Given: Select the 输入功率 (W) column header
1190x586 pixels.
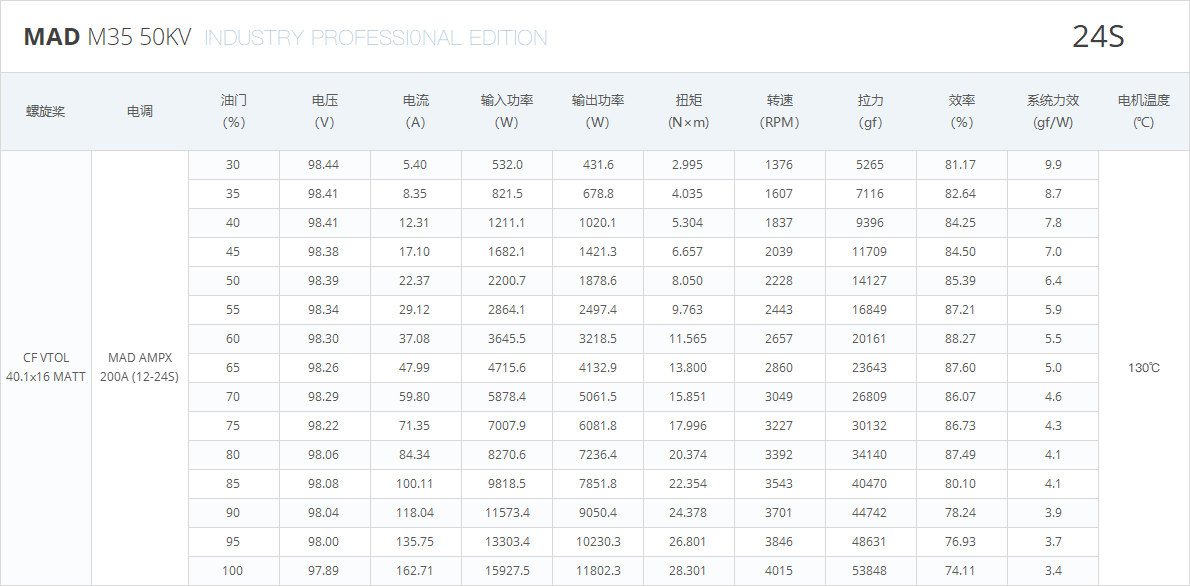Looking at the screenshot, I should click(x=507, y=112).
